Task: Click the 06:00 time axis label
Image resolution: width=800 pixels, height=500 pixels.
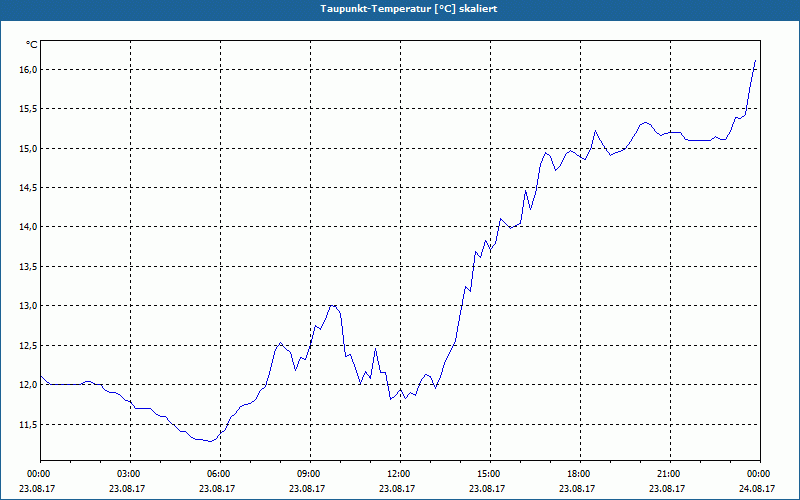Action: pyautogui.click(x=220, y=473)
